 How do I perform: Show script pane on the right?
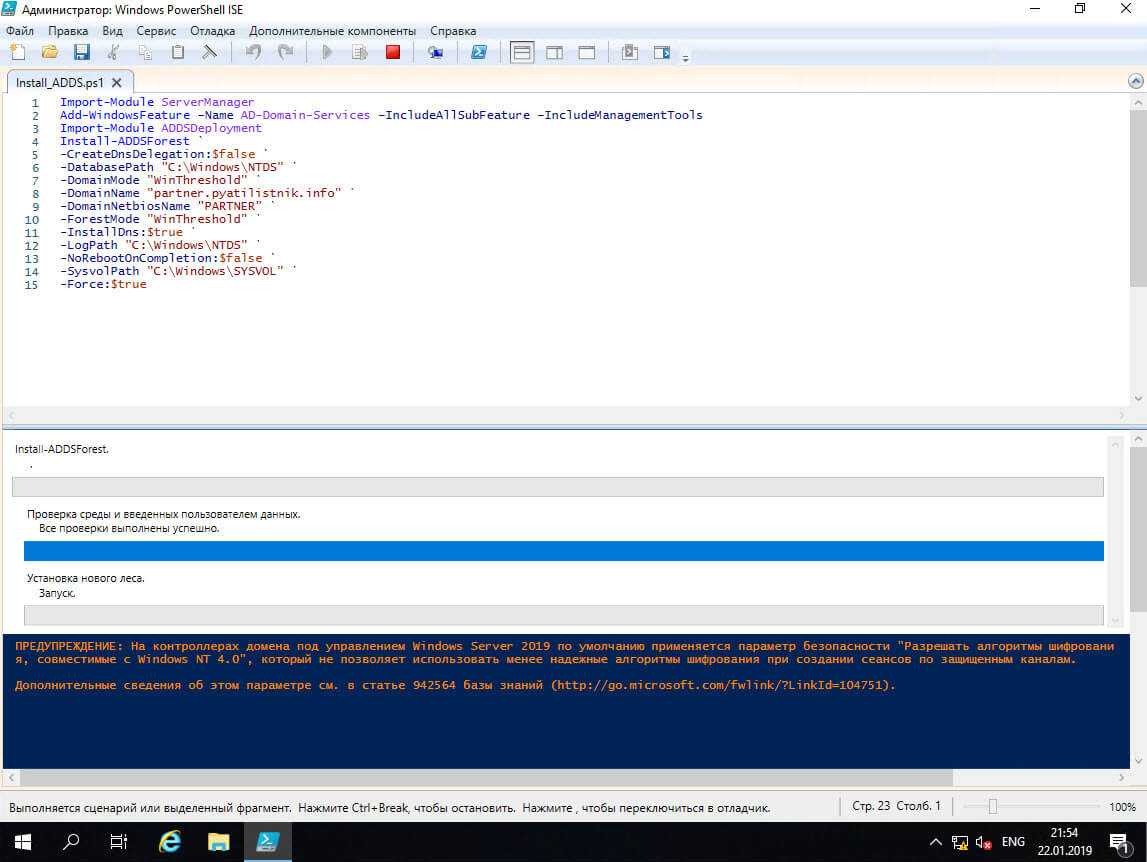554,52
